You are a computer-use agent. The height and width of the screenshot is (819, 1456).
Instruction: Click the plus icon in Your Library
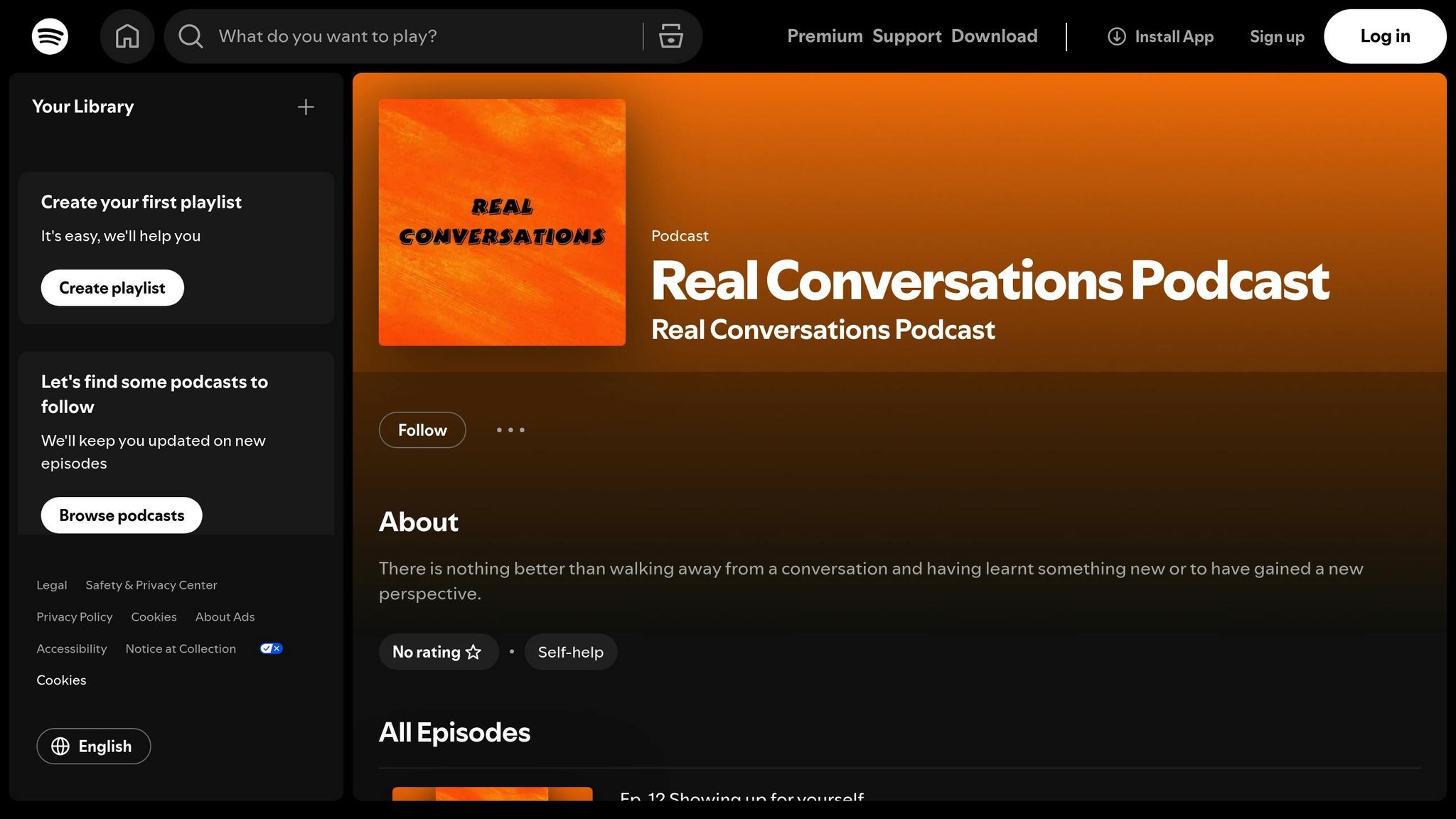[305, 107]
